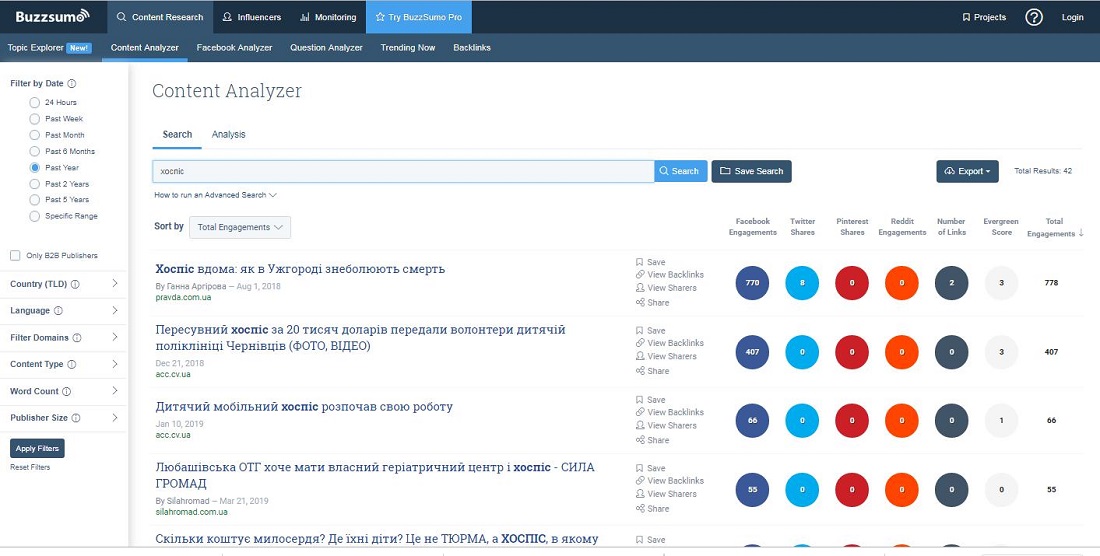Click the BuzzSumo logo
Screen dimensions: 1100x556
53,16
